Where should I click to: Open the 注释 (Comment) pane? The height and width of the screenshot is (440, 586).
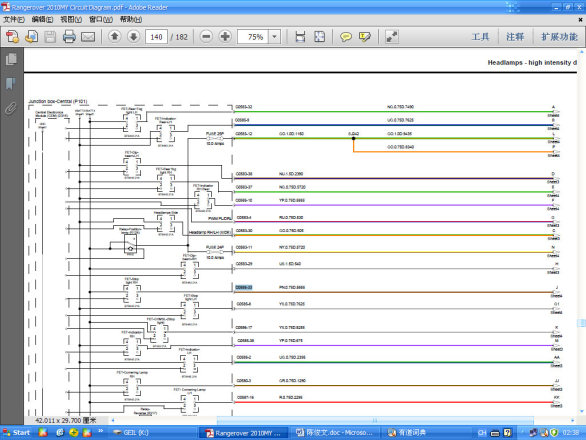click(515, 37)
